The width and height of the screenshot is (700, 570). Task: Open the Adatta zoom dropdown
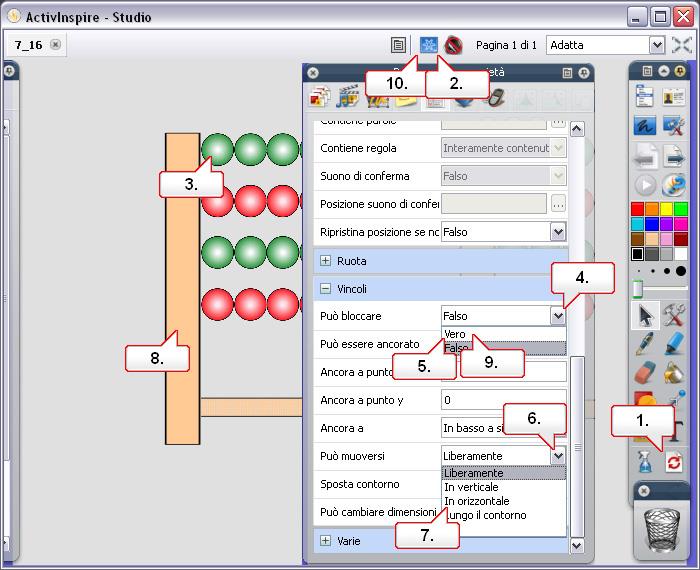pos(656,45)
